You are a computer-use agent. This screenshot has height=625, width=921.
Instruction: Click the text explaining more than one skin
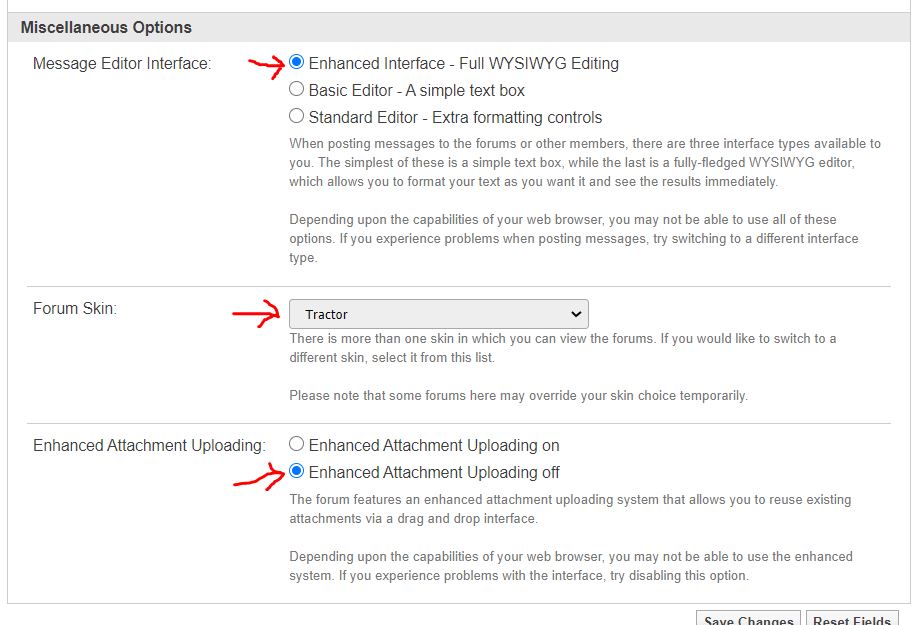[562, 347]
